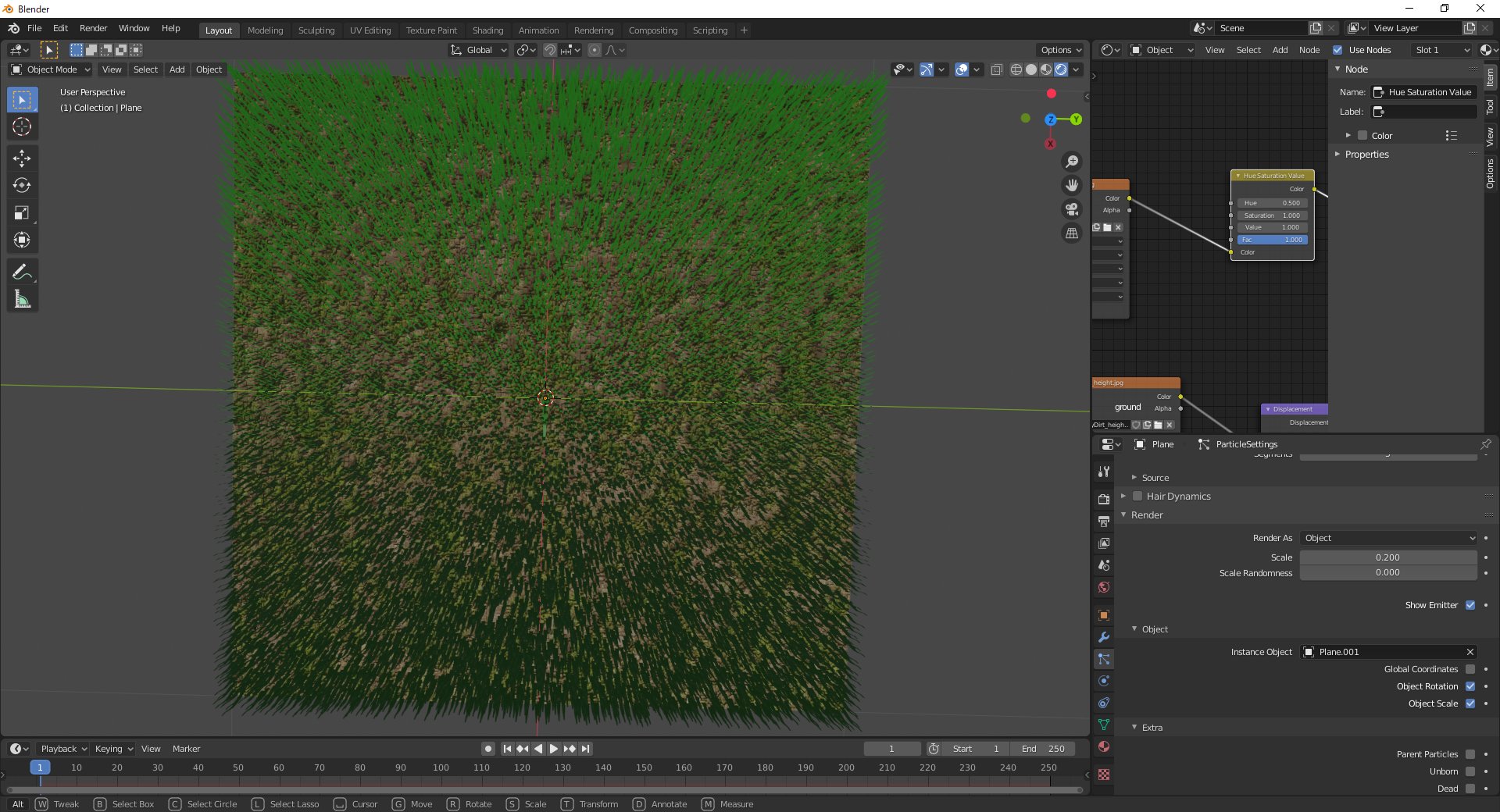Open the Texture properties tab
The height and width of the screenshot is (812, 1500).
pos(1104,775)
